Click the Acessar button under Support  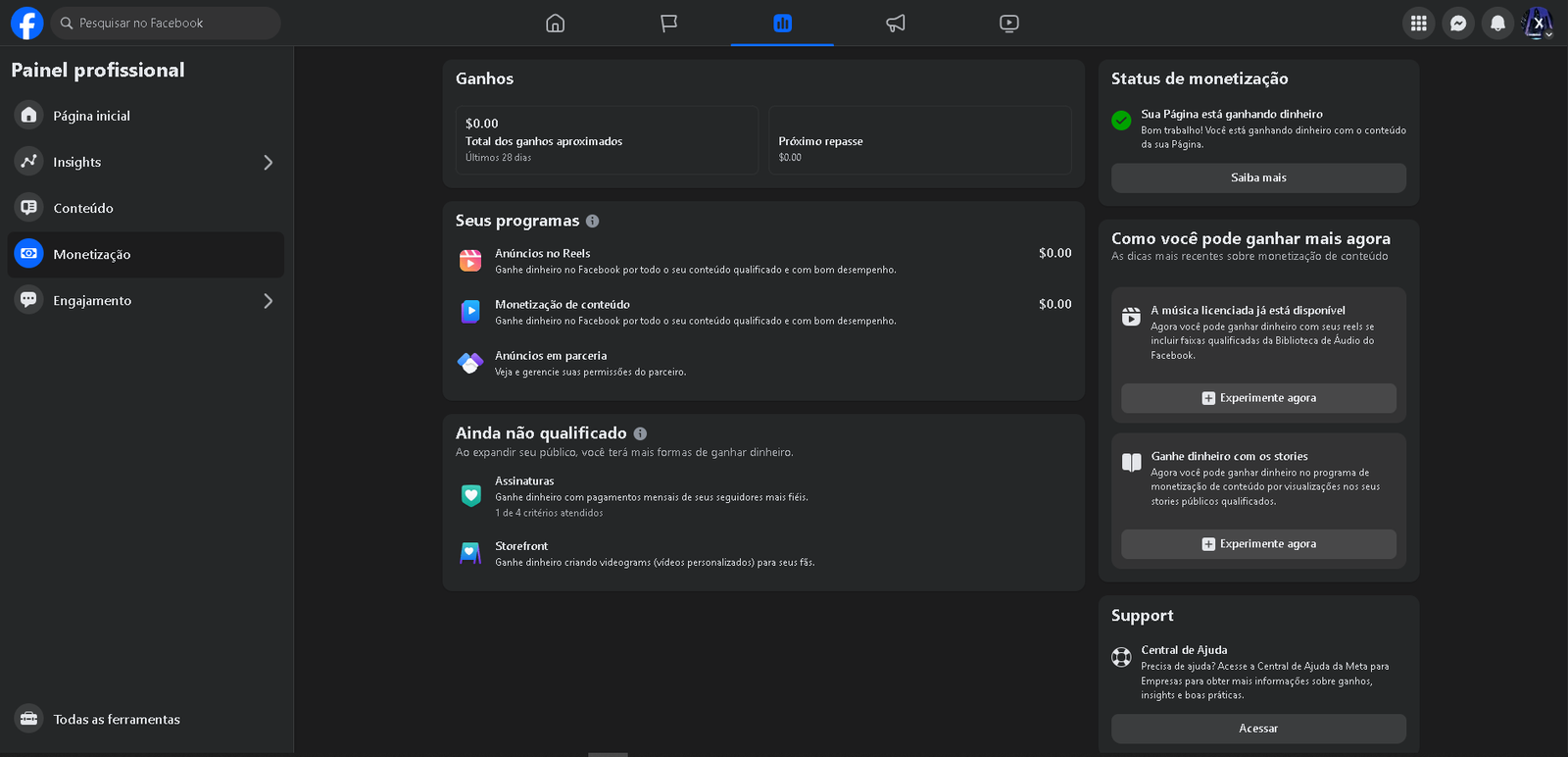1258,729
